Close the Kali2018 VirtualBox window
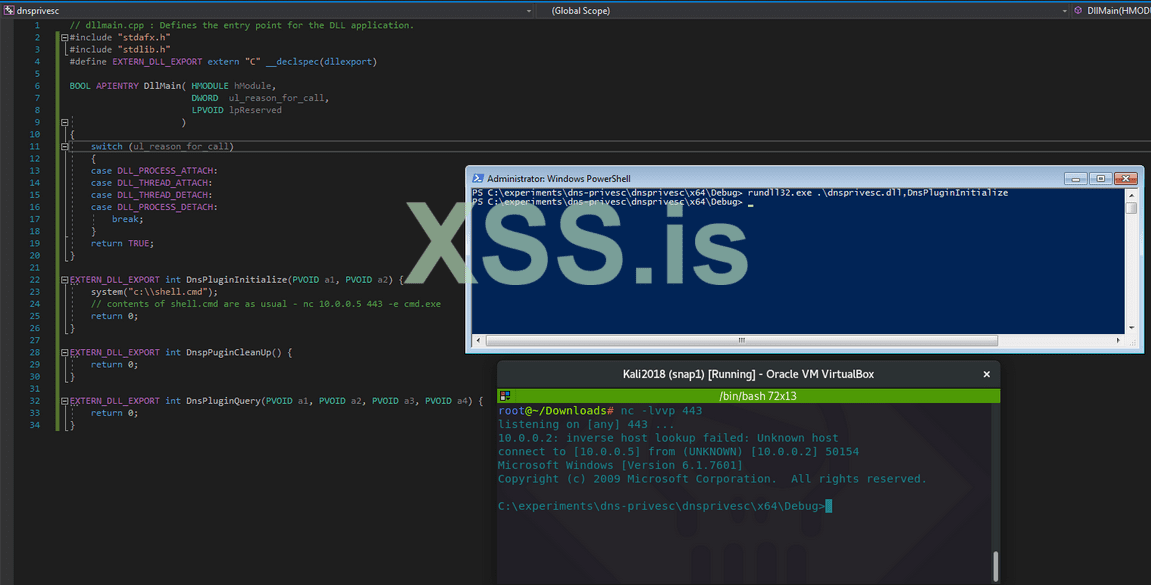Image resolution: width=1151 pixels, height=585 pixels. tap(987, 374)
